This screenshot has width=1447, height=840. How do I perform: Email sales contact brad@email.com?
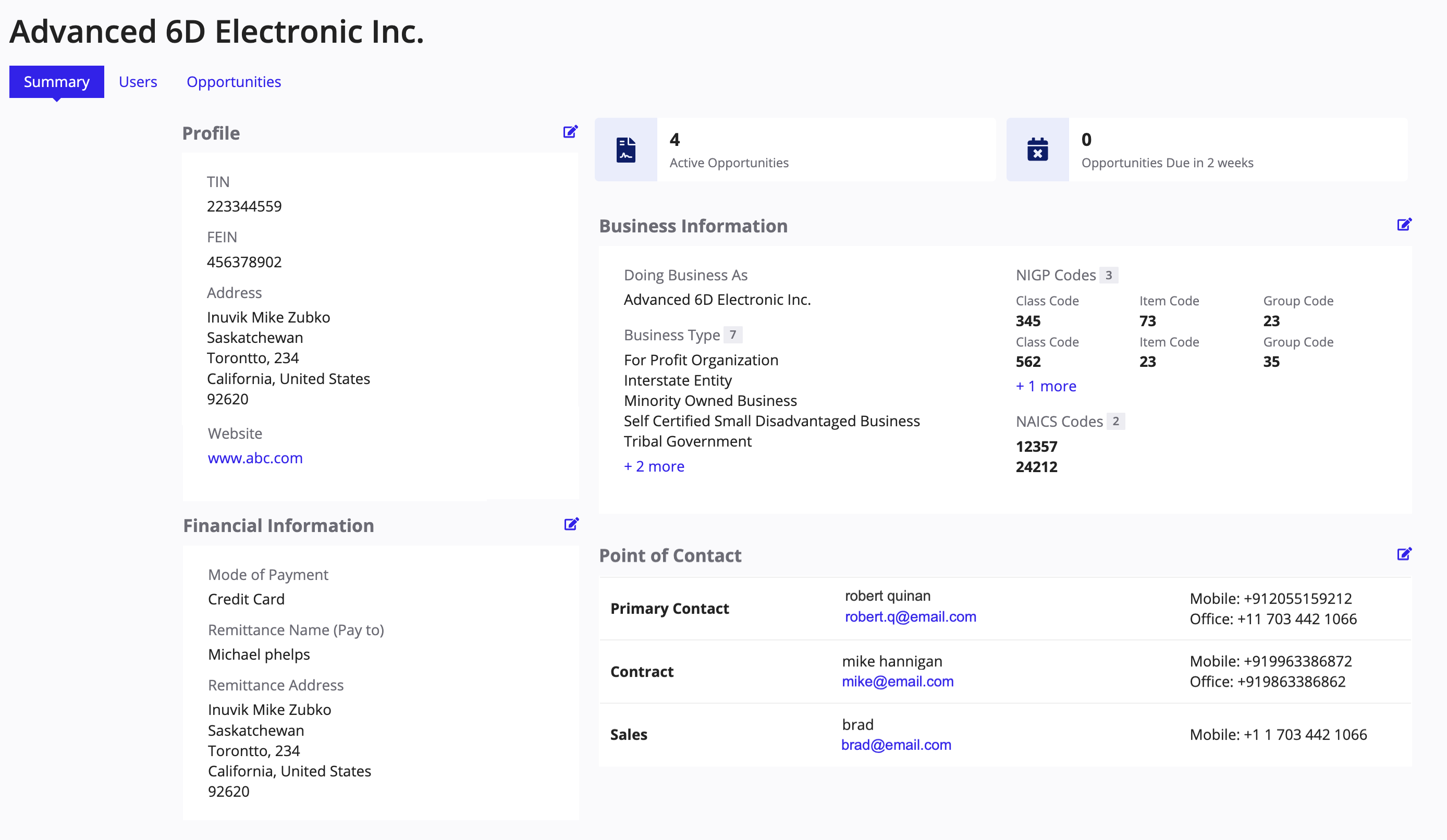tap(896, 745)
